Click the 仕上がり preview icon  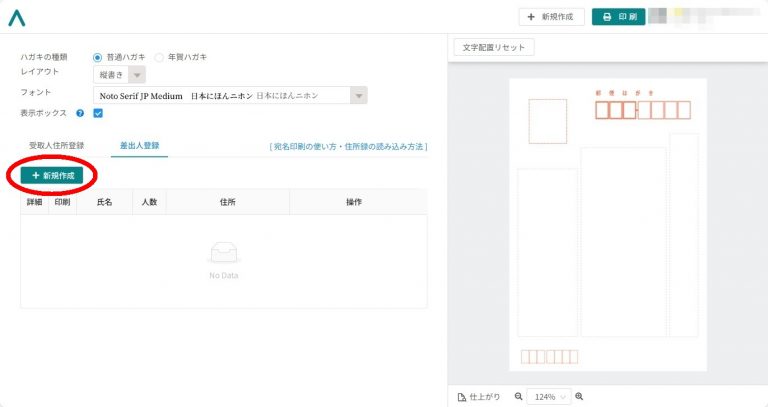click(x=461, y=397)
